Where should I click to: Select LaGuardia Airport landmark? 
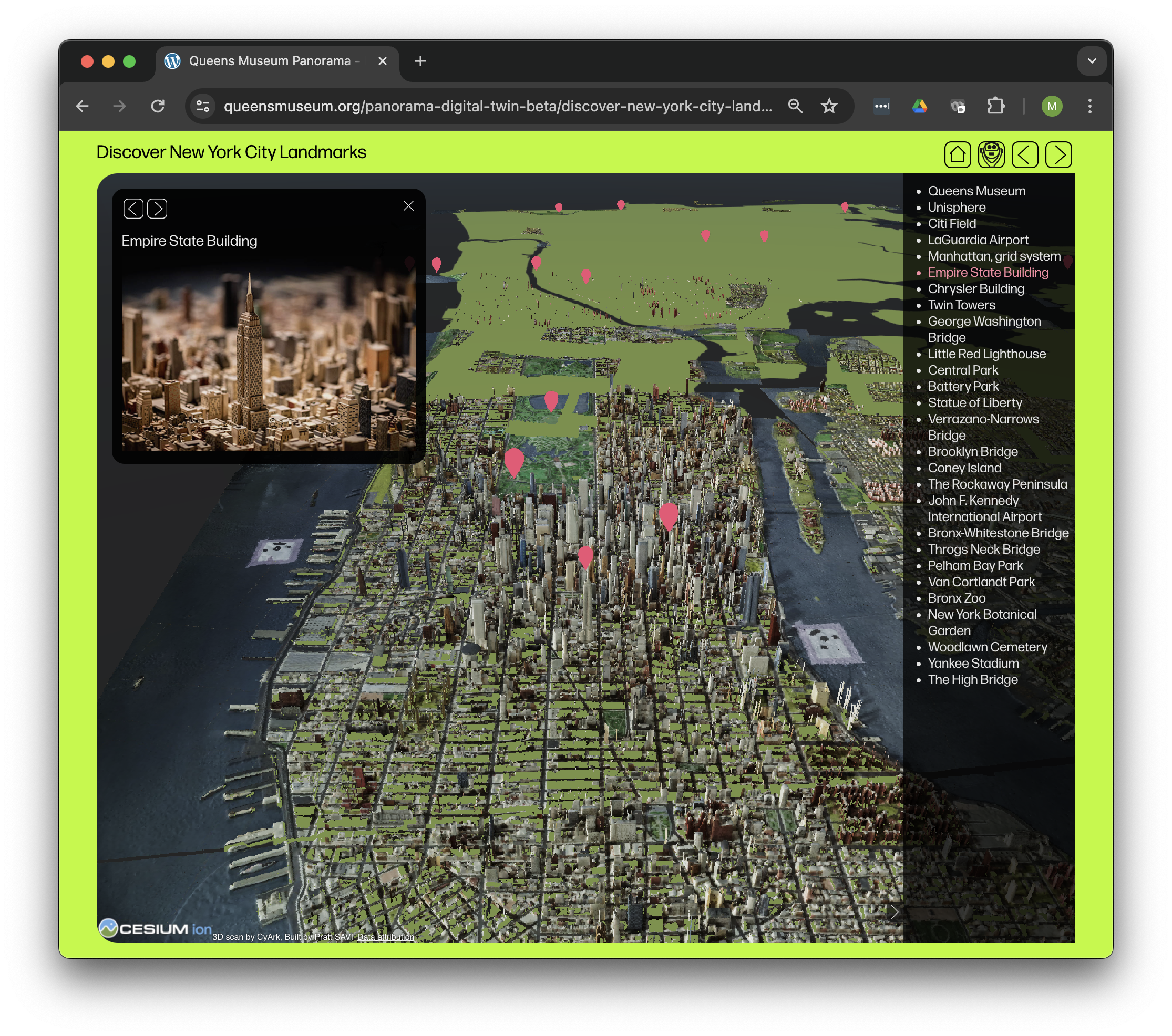click(x=978, y=240)
